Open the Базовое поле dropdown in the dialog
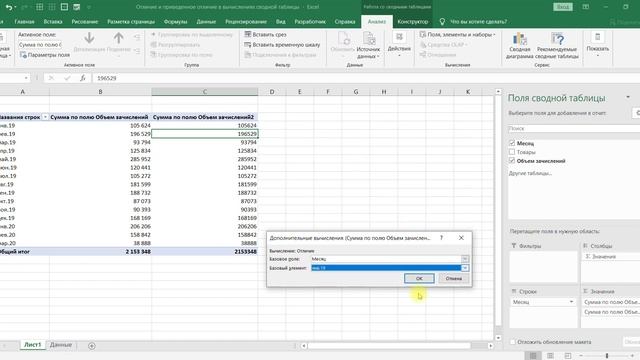The height and width of the screenshot is (360, 640). pos(465,259)
